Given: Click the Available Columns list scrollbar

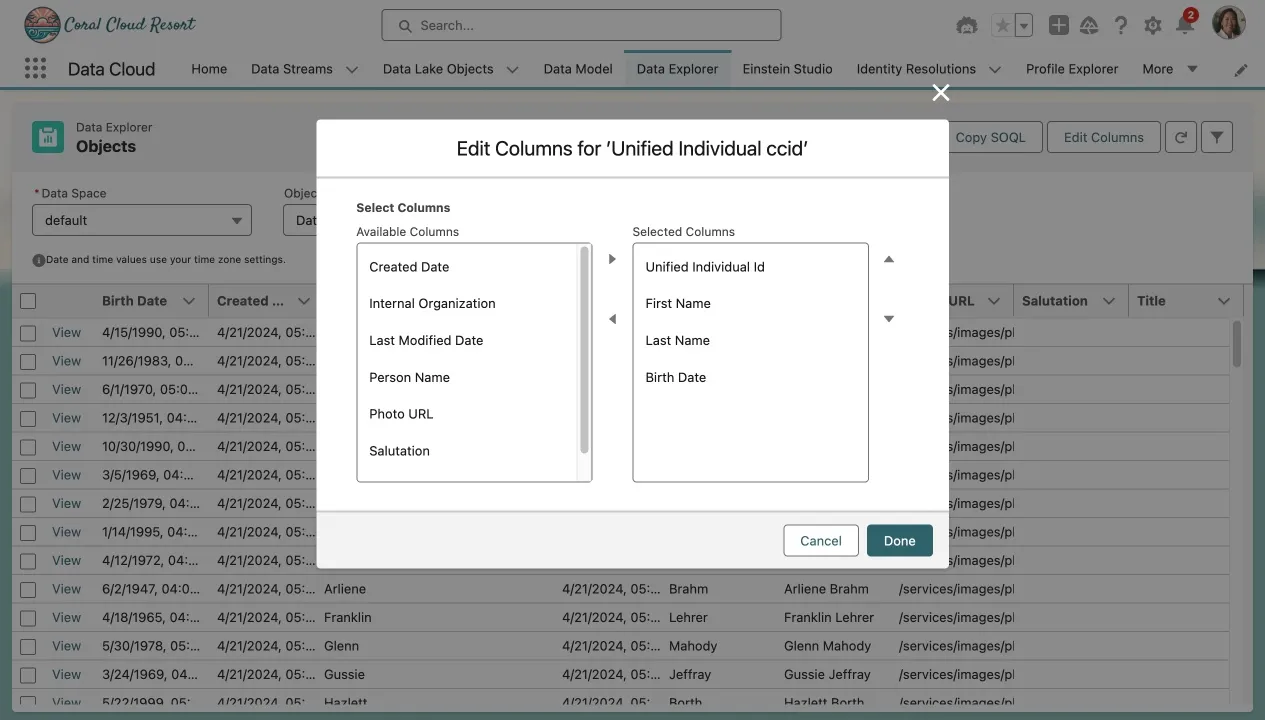Looking at the screenshot, I should pos(584,350).
